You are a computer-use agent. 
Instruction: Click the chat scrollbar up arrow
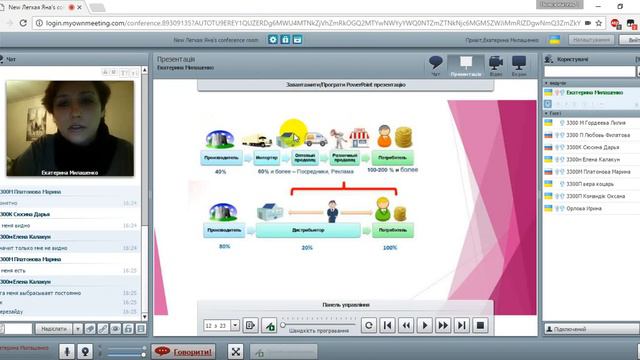click(x=144, y=70)
